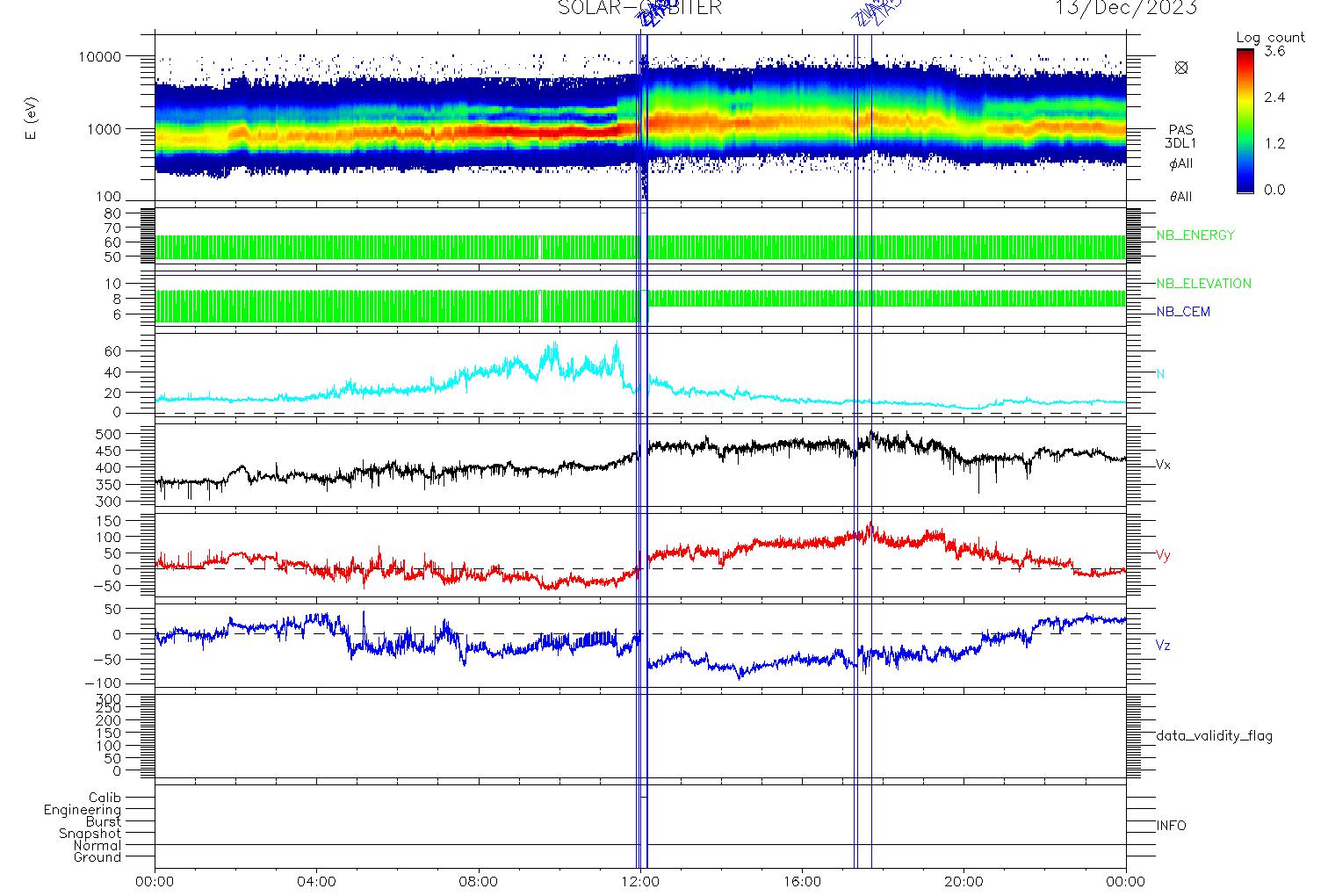Click the 1000 energy tick label
The height and width of the screenshot is (896, 1328).
tap(104, 128)
